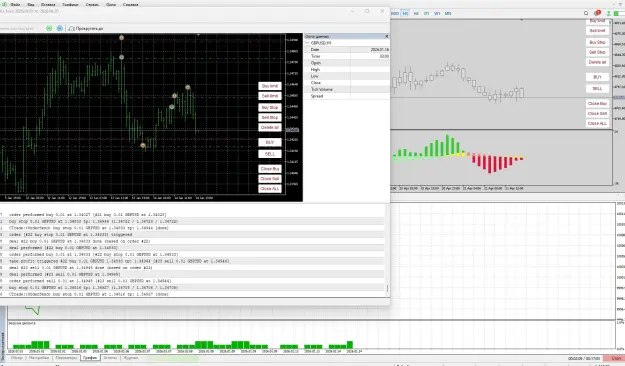Click the green download arrow icon

tap(609, 14)
